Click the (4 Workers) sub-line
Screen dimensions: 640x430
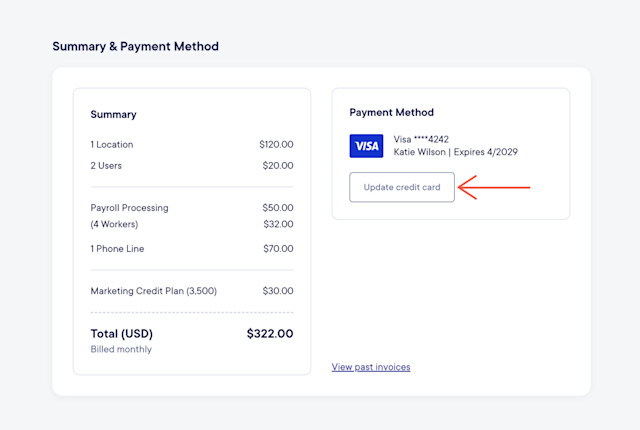(114, 224)
